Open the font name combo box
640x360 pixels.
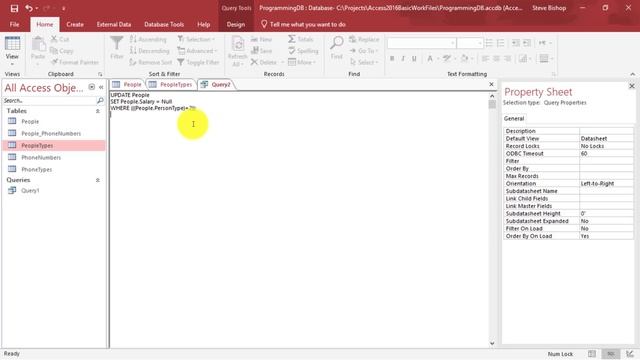coord(421,43)
